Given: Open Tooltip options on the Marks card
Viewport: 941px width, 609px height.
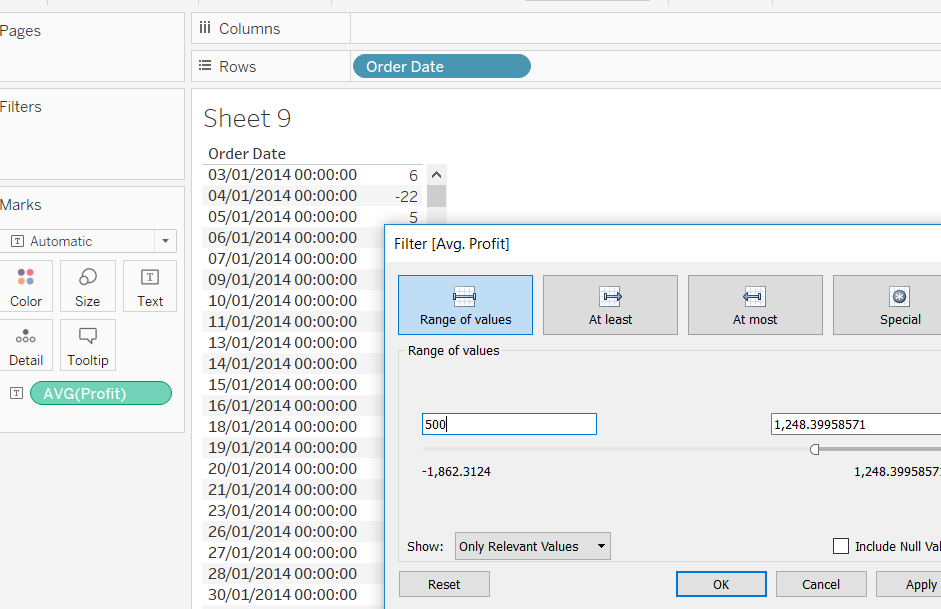Looking at the screenshot, I should point(87,345).
